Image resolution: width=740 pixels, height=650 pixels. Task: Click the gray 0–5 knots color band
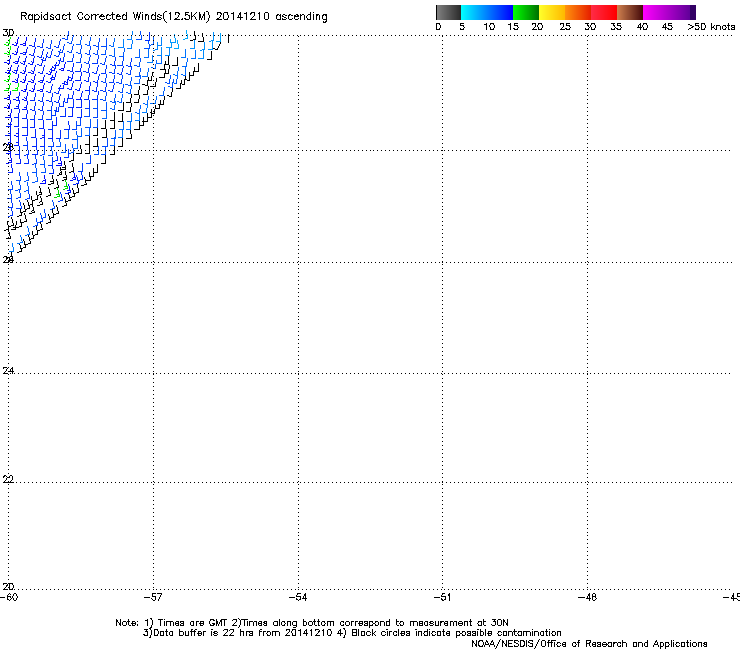(x=448, y=12)
